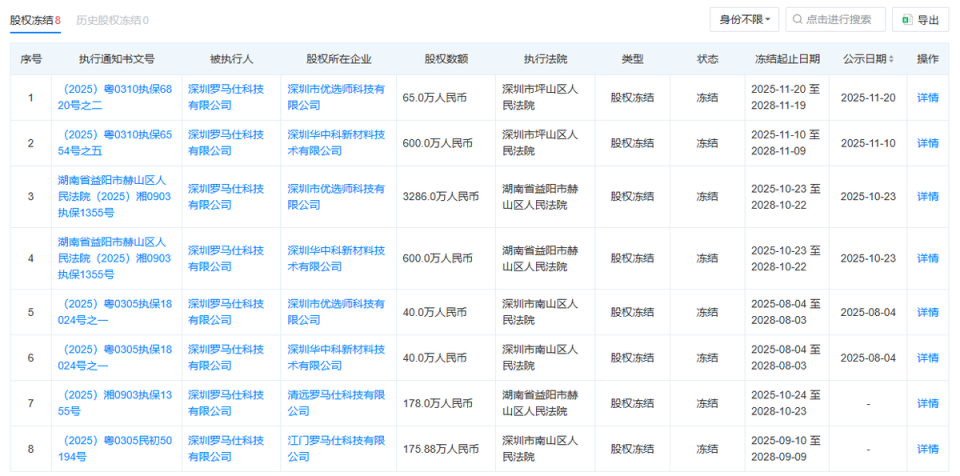
Task: Open 详情 for row 3
Action: tap(928, 197)
